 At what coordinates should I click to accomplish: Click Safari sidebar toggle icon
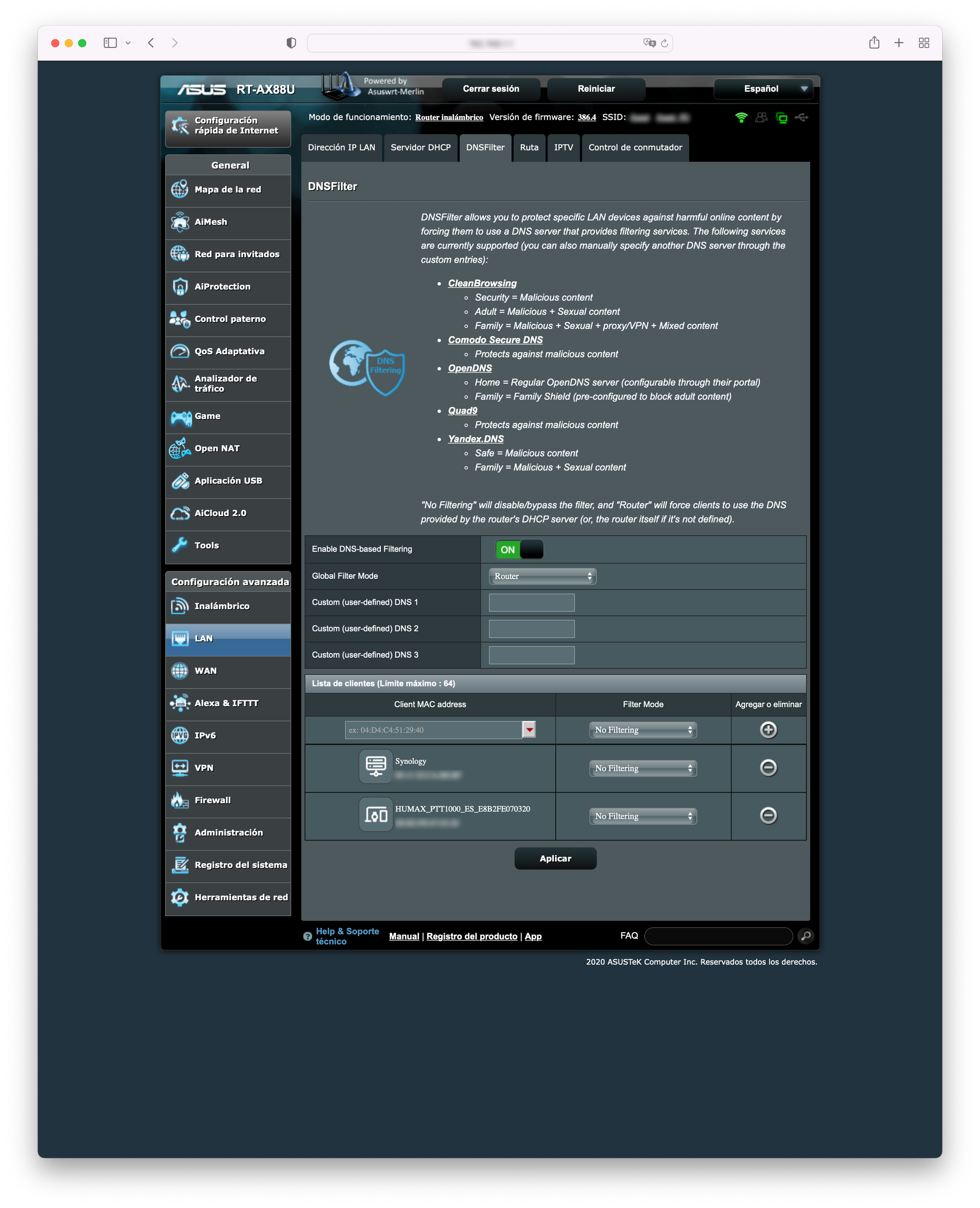(x=110, y=43)
